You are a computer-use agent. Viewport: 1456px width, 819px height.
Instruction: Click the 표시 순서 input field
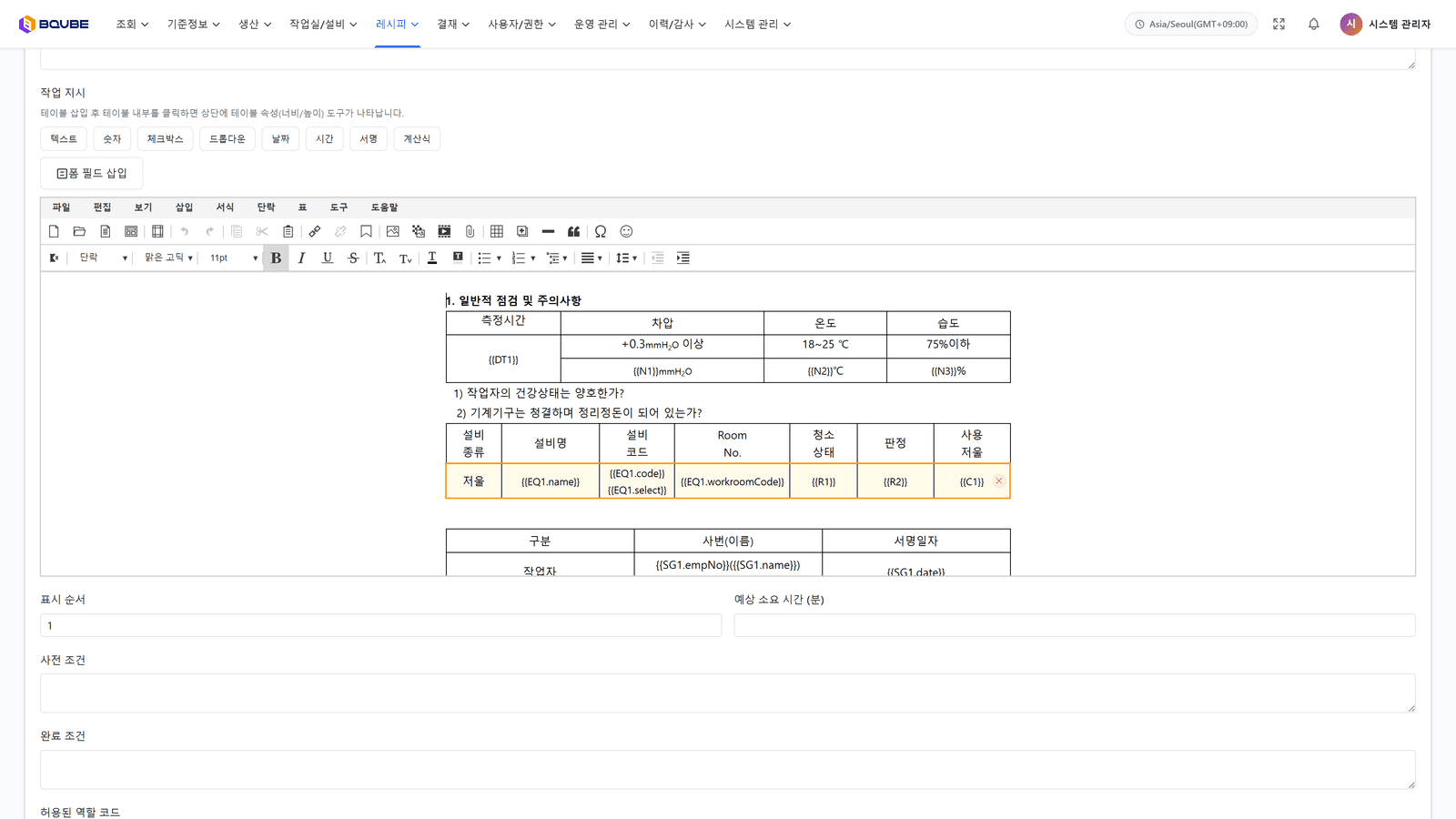[x=380, y=625]
